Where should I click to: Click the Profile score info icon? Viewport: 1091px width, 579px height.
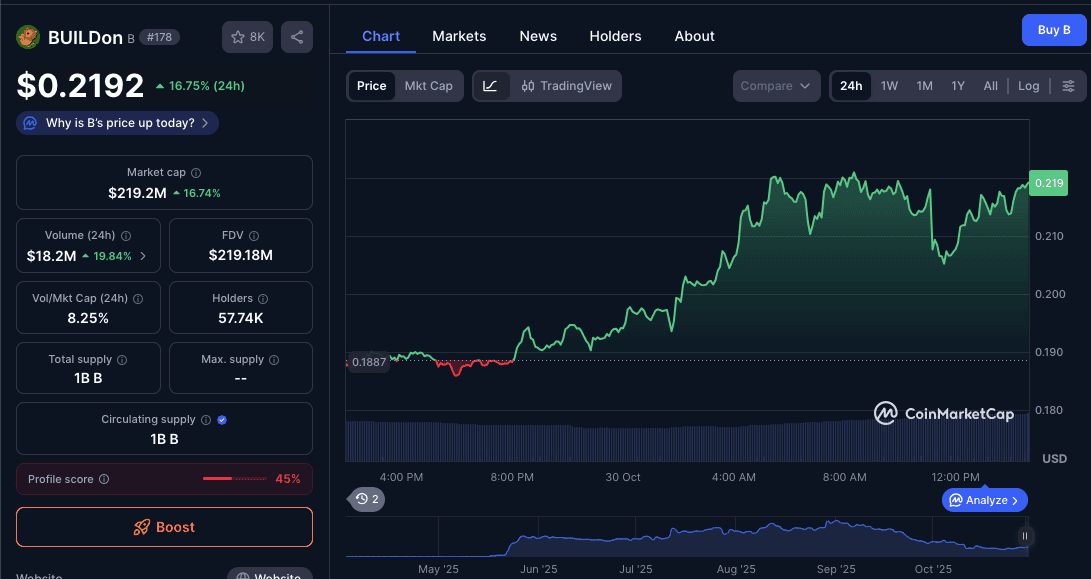pos(104,479)
